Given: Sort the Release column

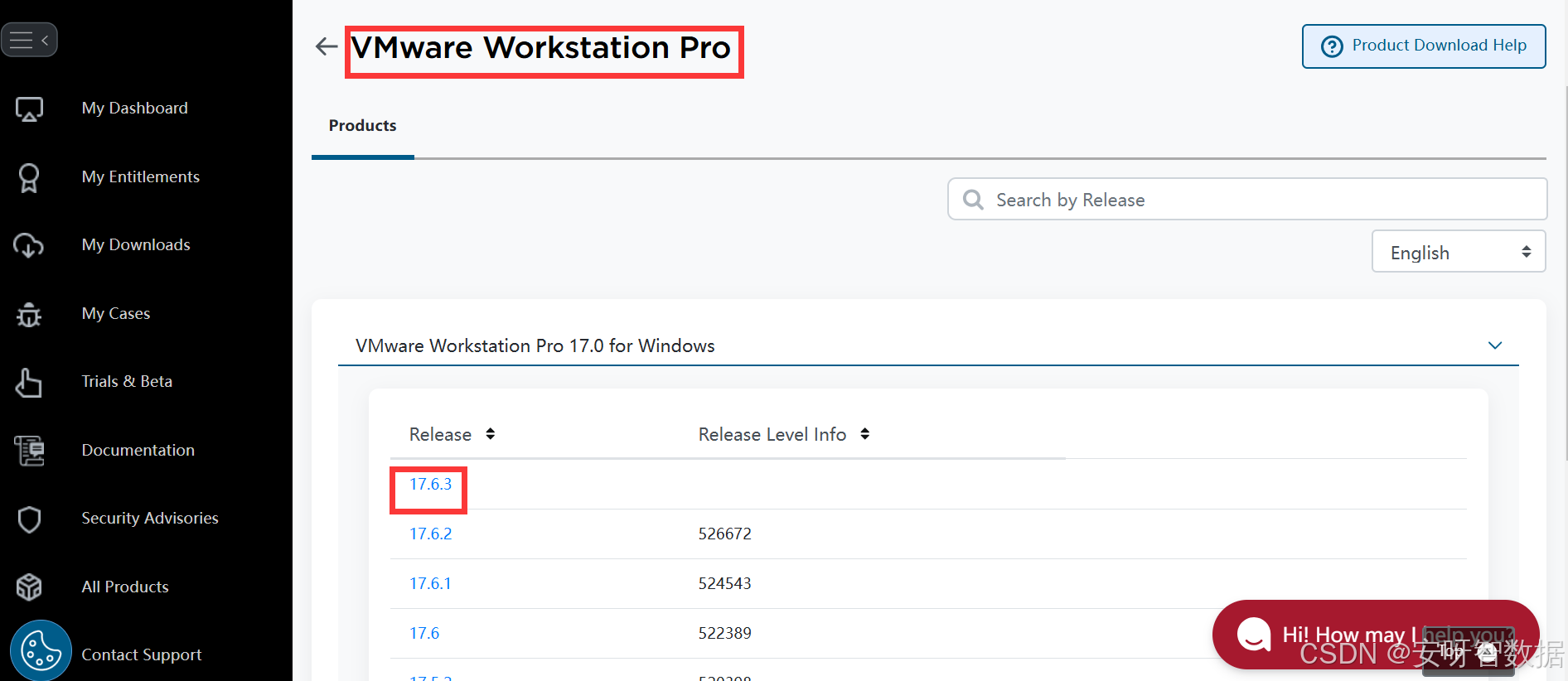Looking at the screenshot, I should (x=491, y=434).
